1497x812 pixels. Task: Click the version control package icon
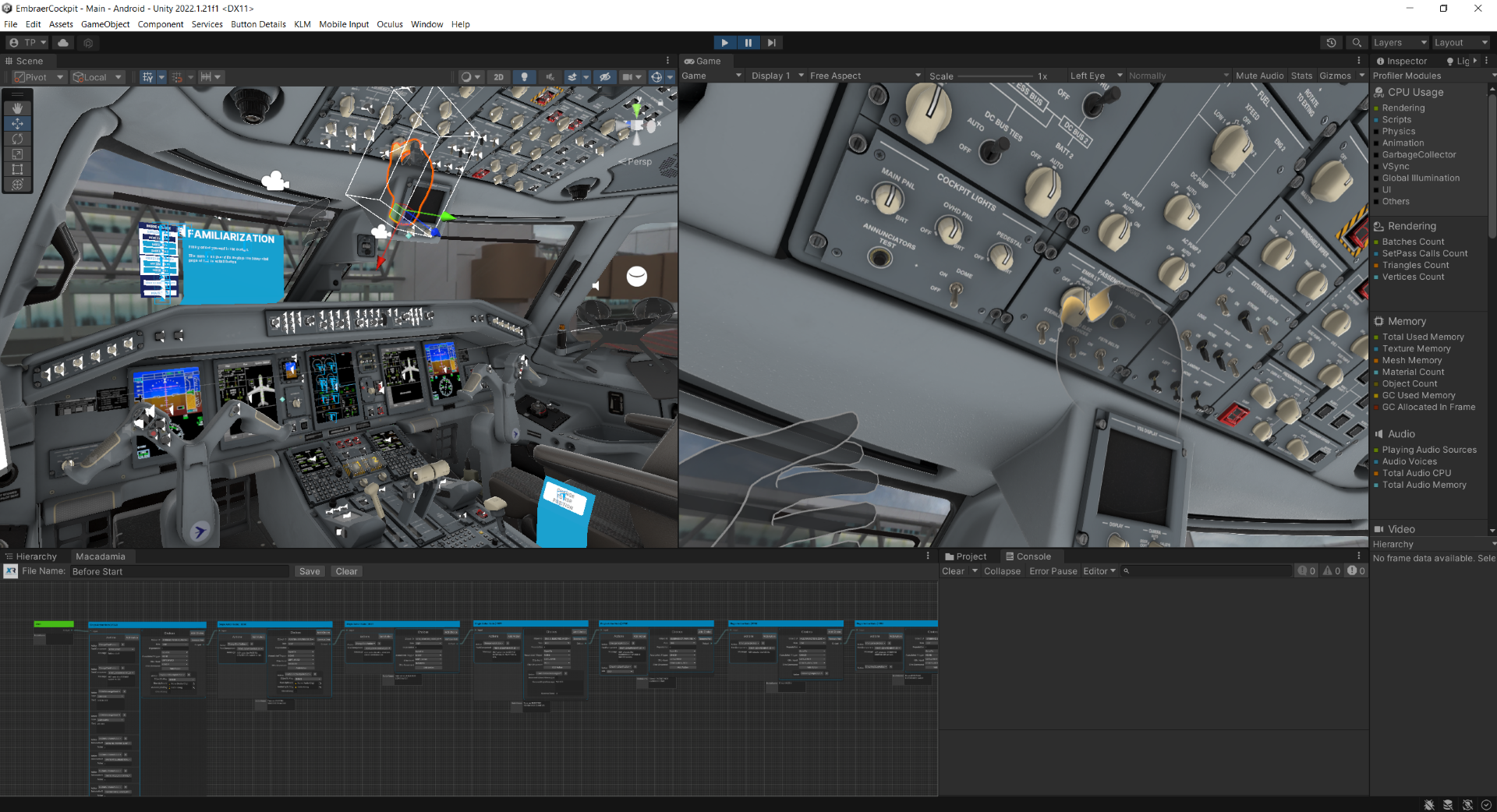point(88,43)
